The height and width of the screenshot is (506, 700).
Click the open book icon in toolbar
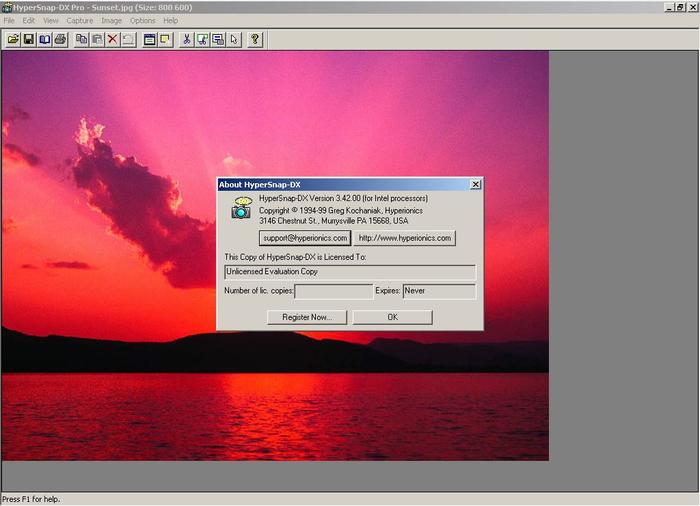click(44, 39)
